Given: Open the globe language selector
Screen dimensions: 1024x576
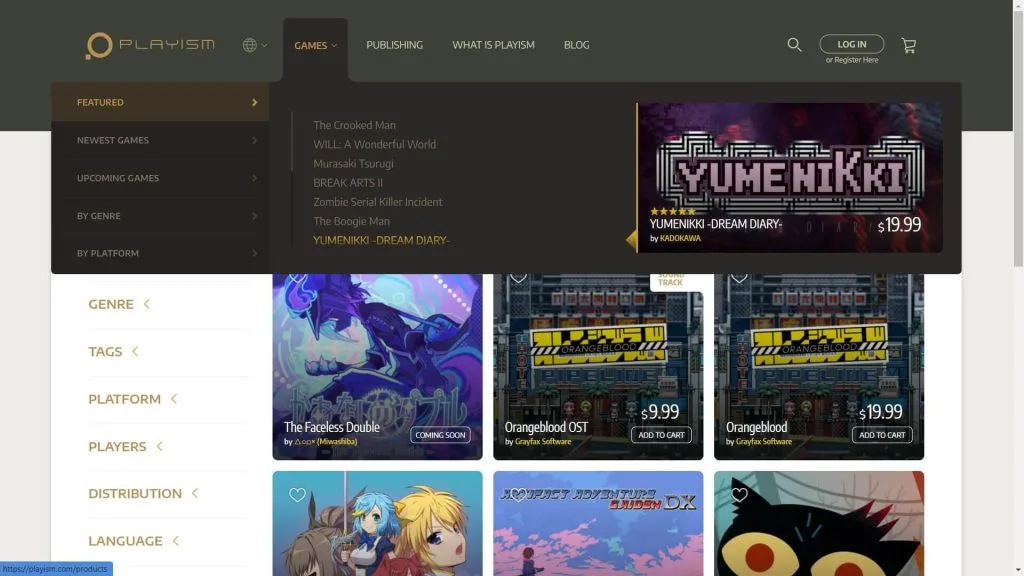Looking at the screenshot, I should 253,45.
